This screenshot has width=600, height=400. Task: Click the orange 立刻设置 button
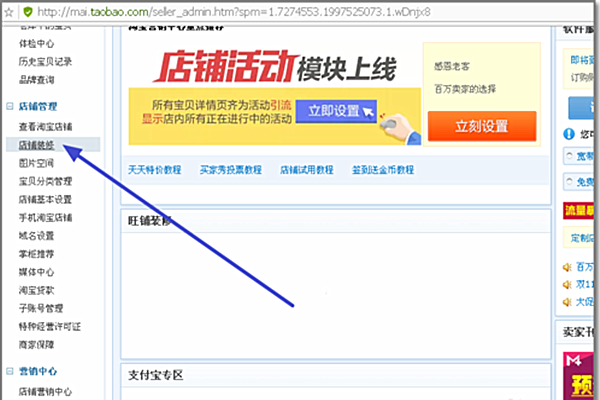[x=482, y=126]
